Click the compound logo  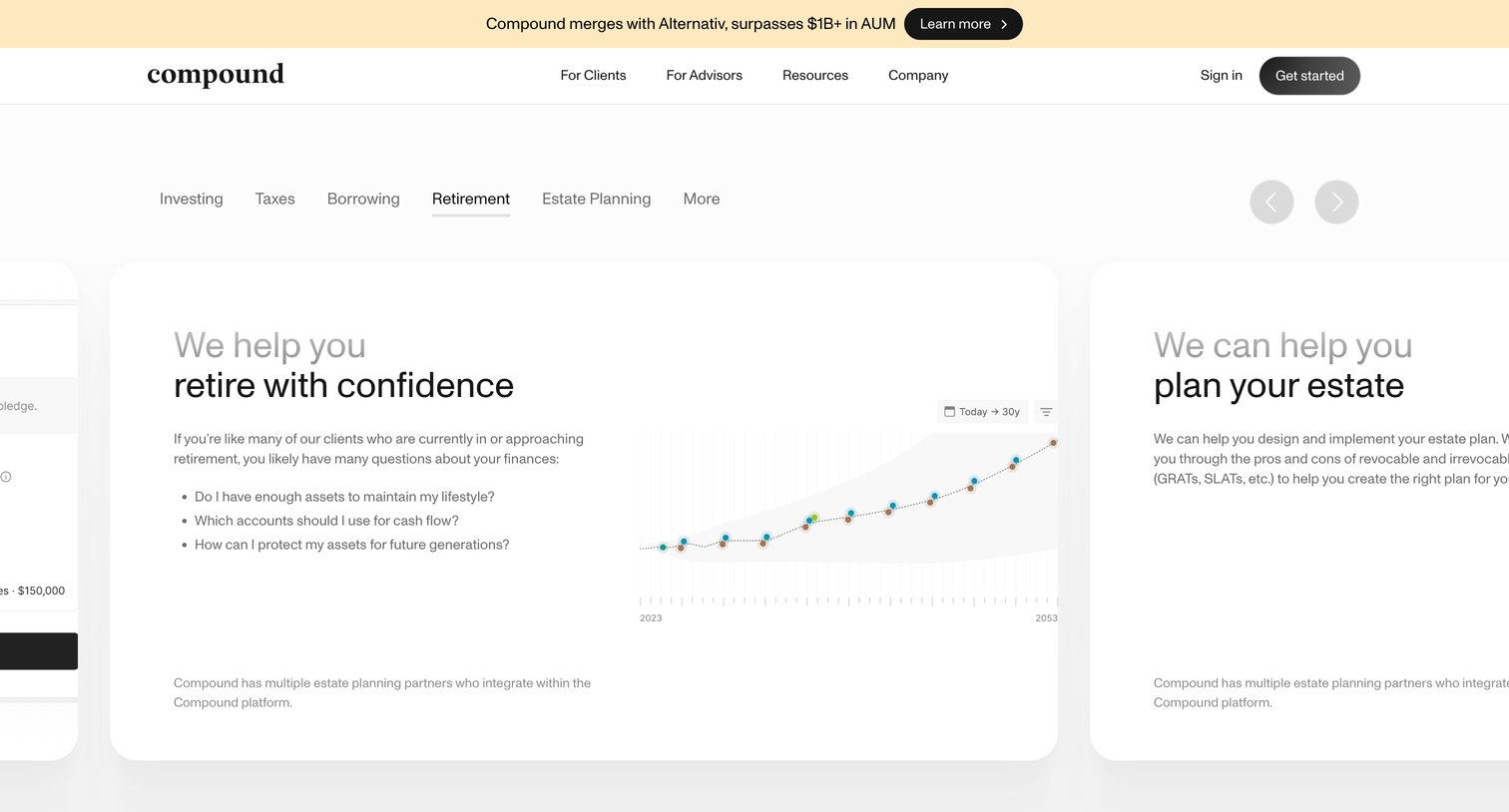click(216, 76)
